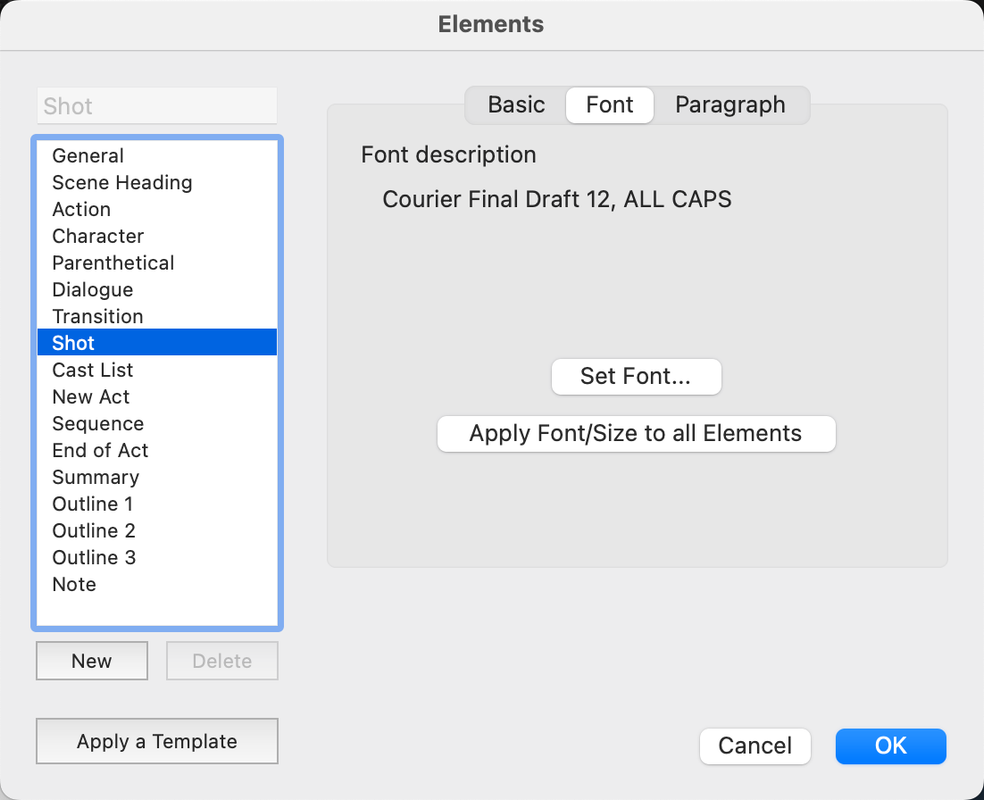984x800 pixels.
Task: Select the Font tab
Action: pyautogui.click(x=609, y=105)
